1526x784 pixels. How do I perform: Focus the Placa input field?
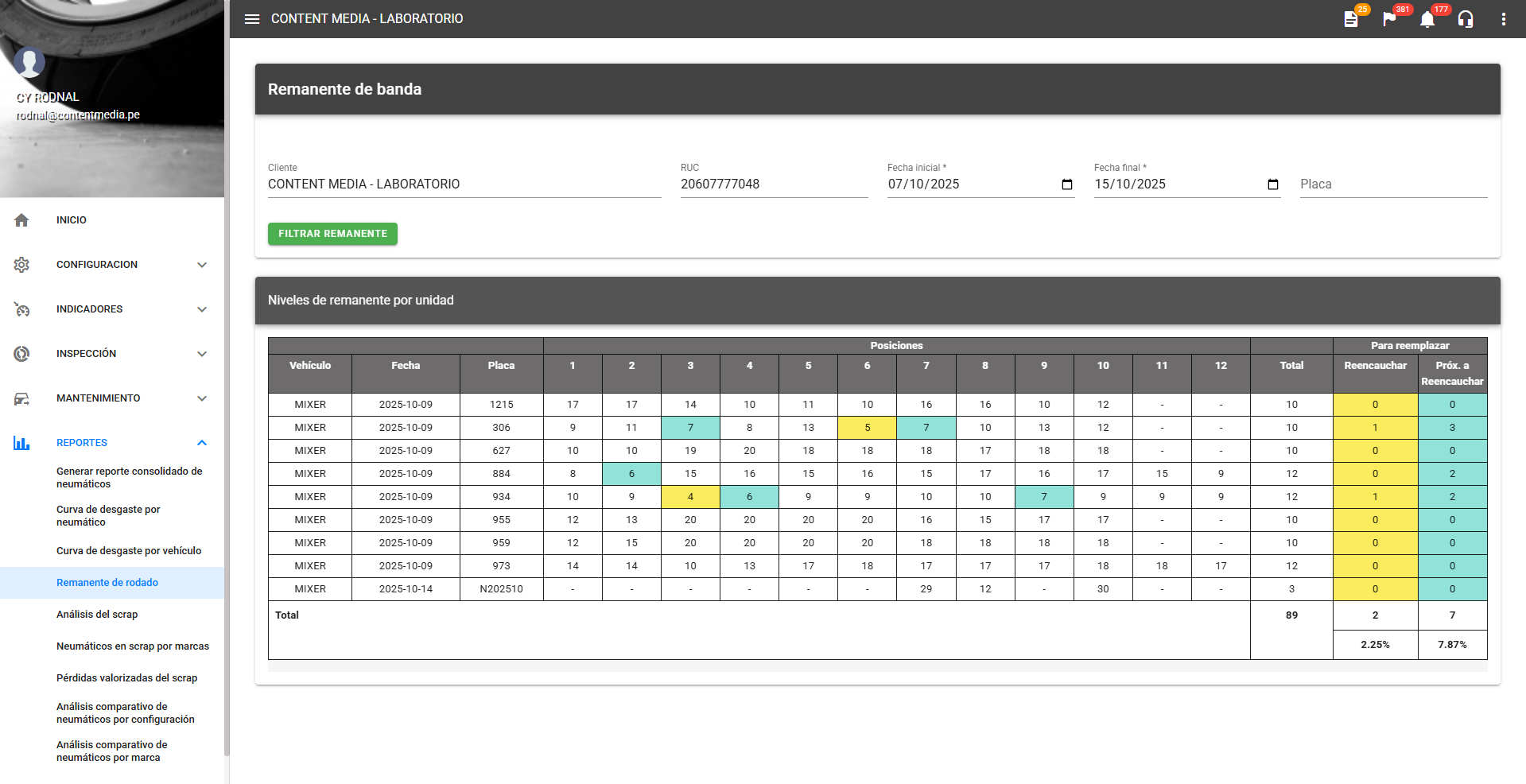[1392, 184]
